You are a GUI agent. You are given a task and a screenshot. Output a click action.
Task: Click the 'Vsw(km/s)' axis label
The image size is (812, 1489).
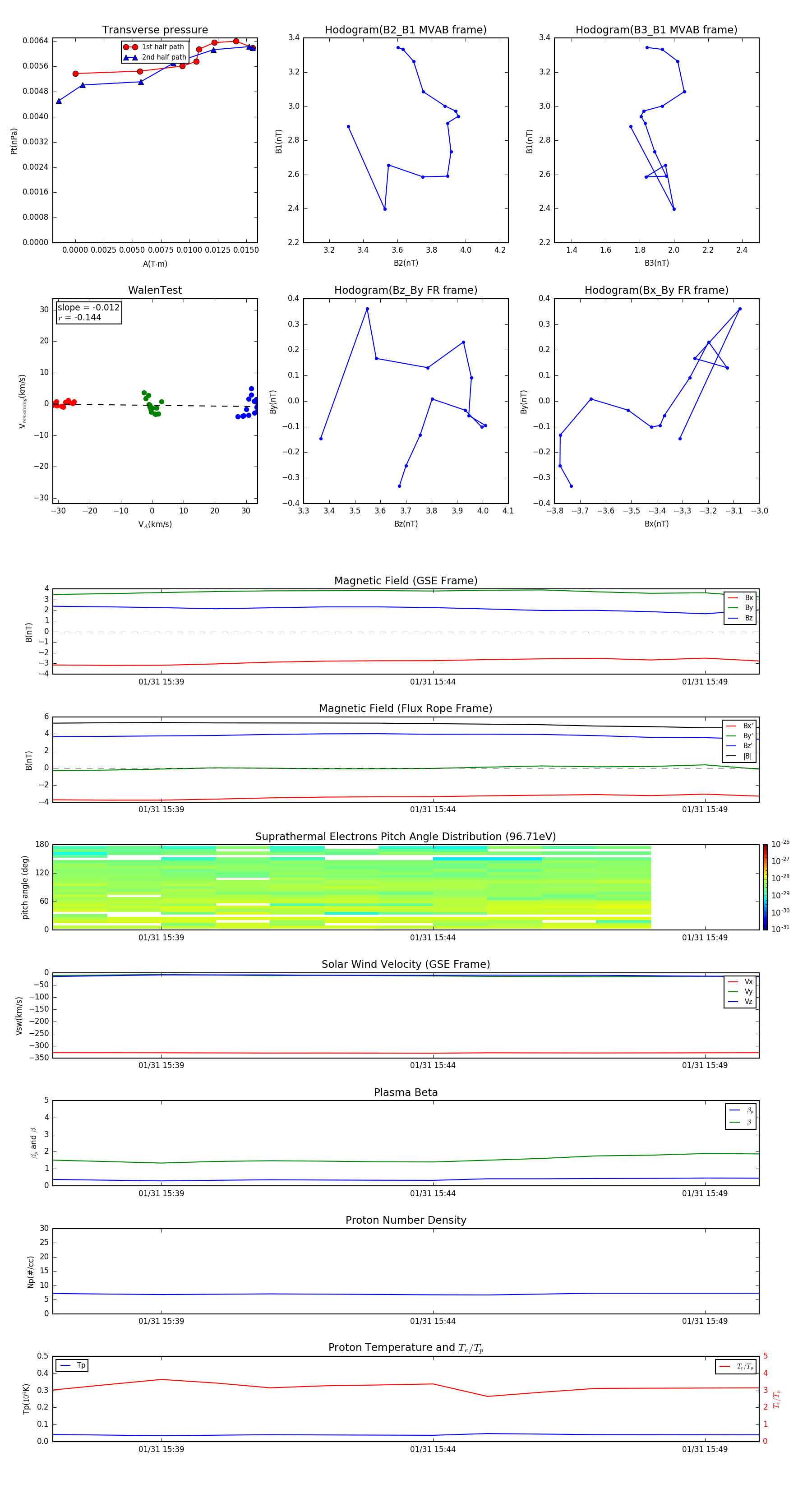pyautogui.click(x=19, y=1016)
